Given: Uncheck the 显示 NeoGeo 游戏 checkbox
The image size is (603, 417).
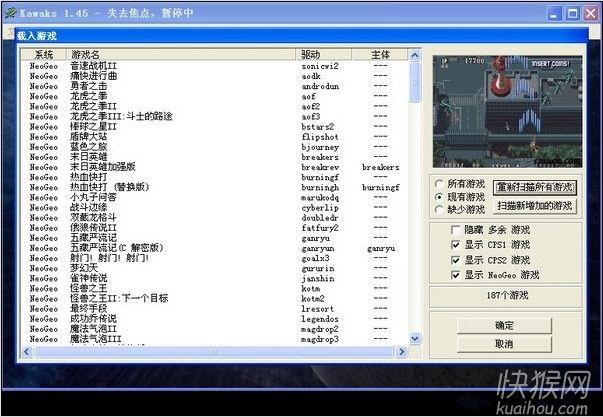Looking at the screenshot, I should click(x=456, y=274).
